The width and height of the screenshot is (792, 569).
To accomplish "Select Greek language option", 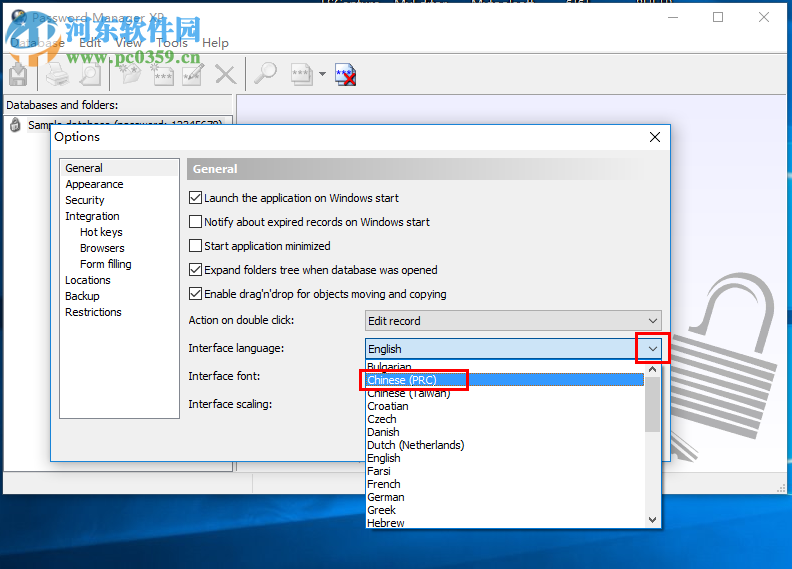I will tap(505, 510).
